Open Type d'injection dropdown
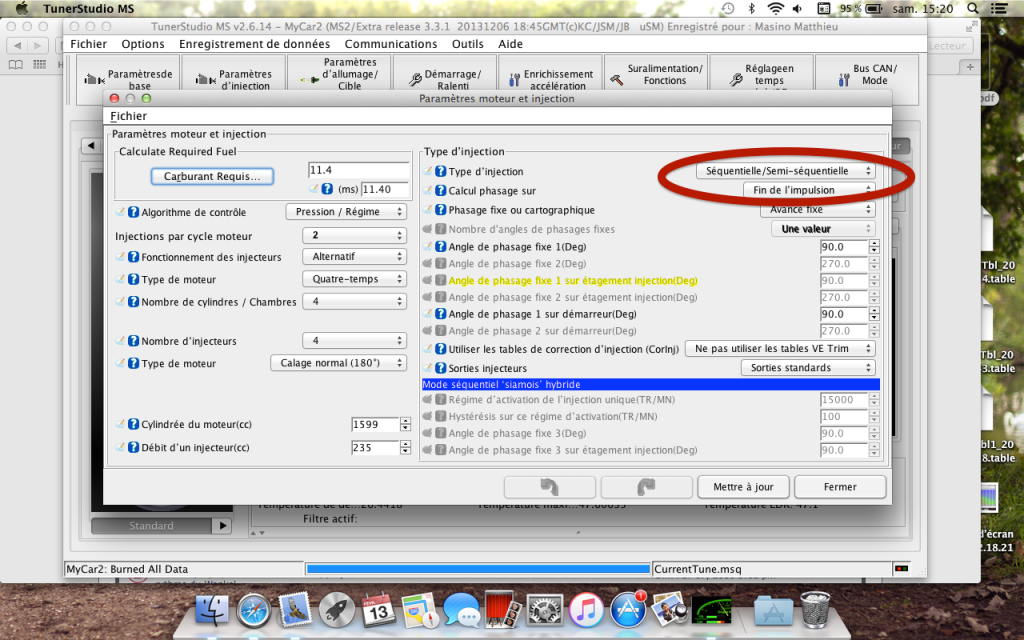This screenshot has height=640, width=1024. [786, 171]
